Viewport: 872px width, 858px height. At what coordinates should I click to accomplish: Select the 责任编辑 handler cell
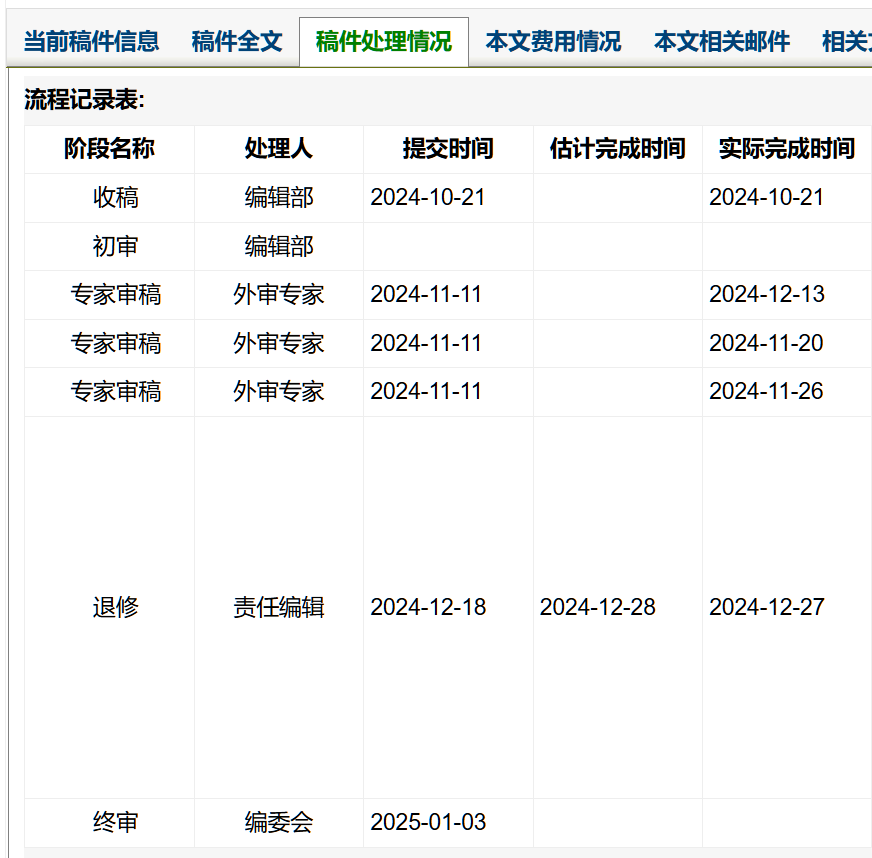pyautogui.click(x=278, y=607)
